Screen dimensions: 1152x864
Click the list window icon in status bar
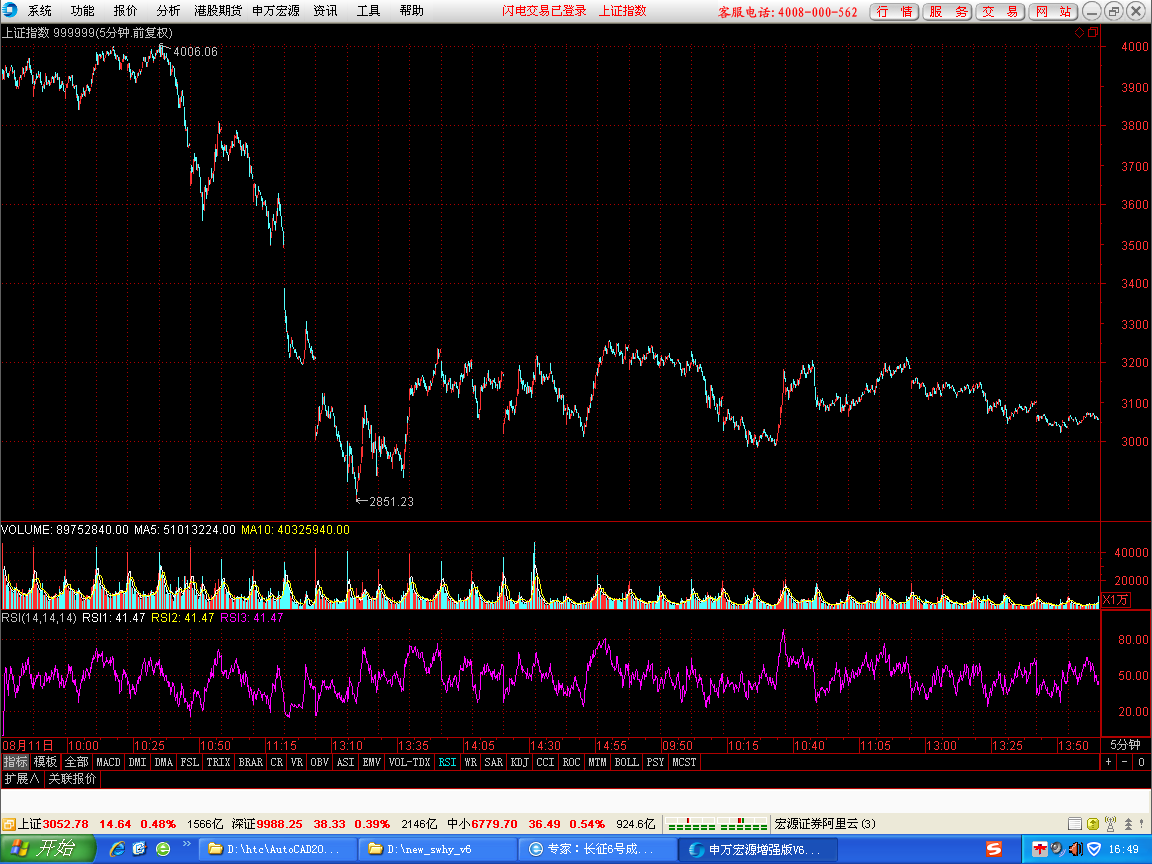1074,824
